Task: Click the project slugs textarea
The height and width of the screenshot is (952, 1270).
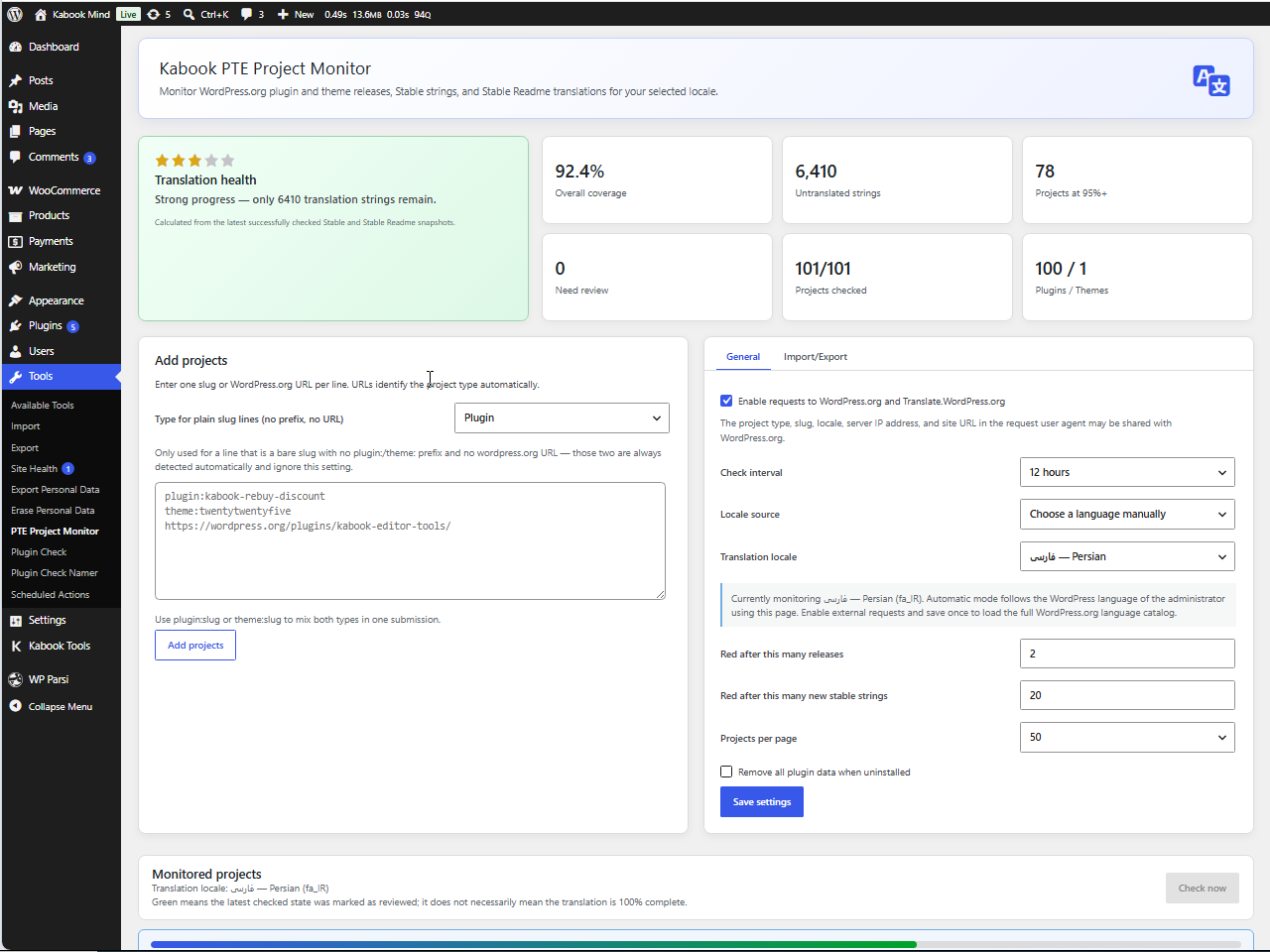Action: pos(410,540)
